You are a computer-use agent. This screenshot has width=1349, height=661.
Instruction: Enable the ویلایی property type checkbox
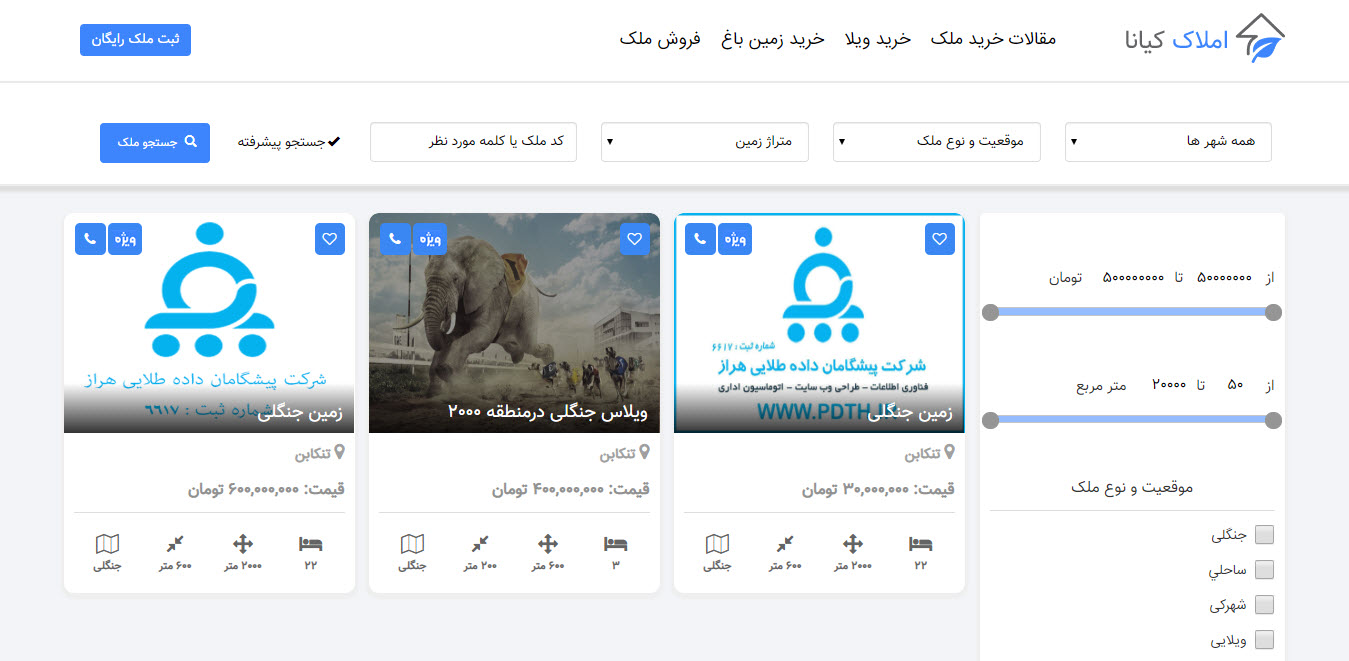(1264, 639)
